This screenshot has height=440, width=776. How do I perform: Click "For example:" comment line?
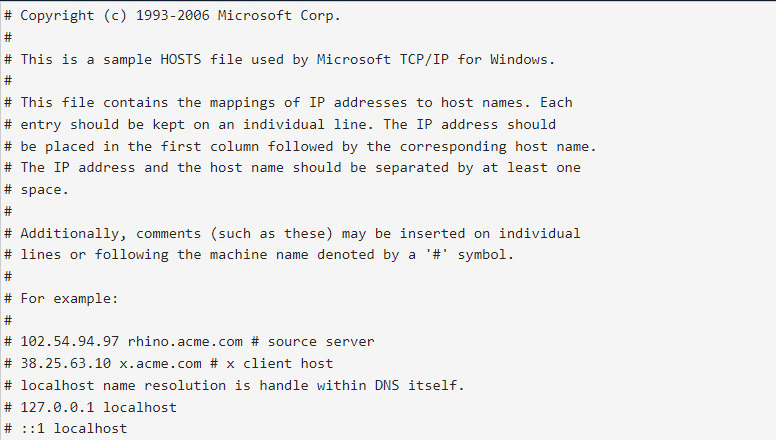(69, 299)
